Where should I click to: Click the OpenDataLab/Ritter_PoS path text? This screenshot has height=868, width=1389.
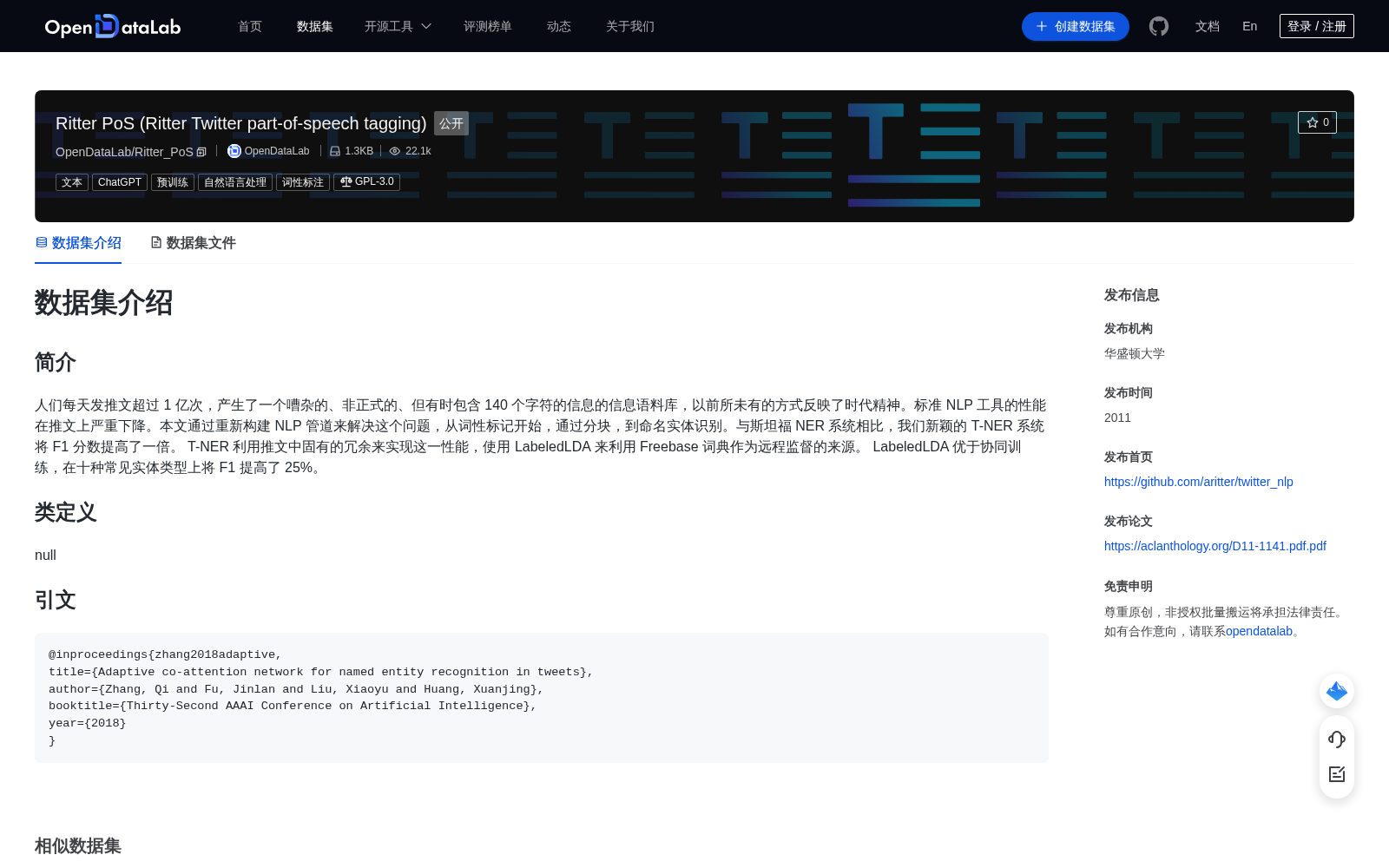[x=124, y=152]
